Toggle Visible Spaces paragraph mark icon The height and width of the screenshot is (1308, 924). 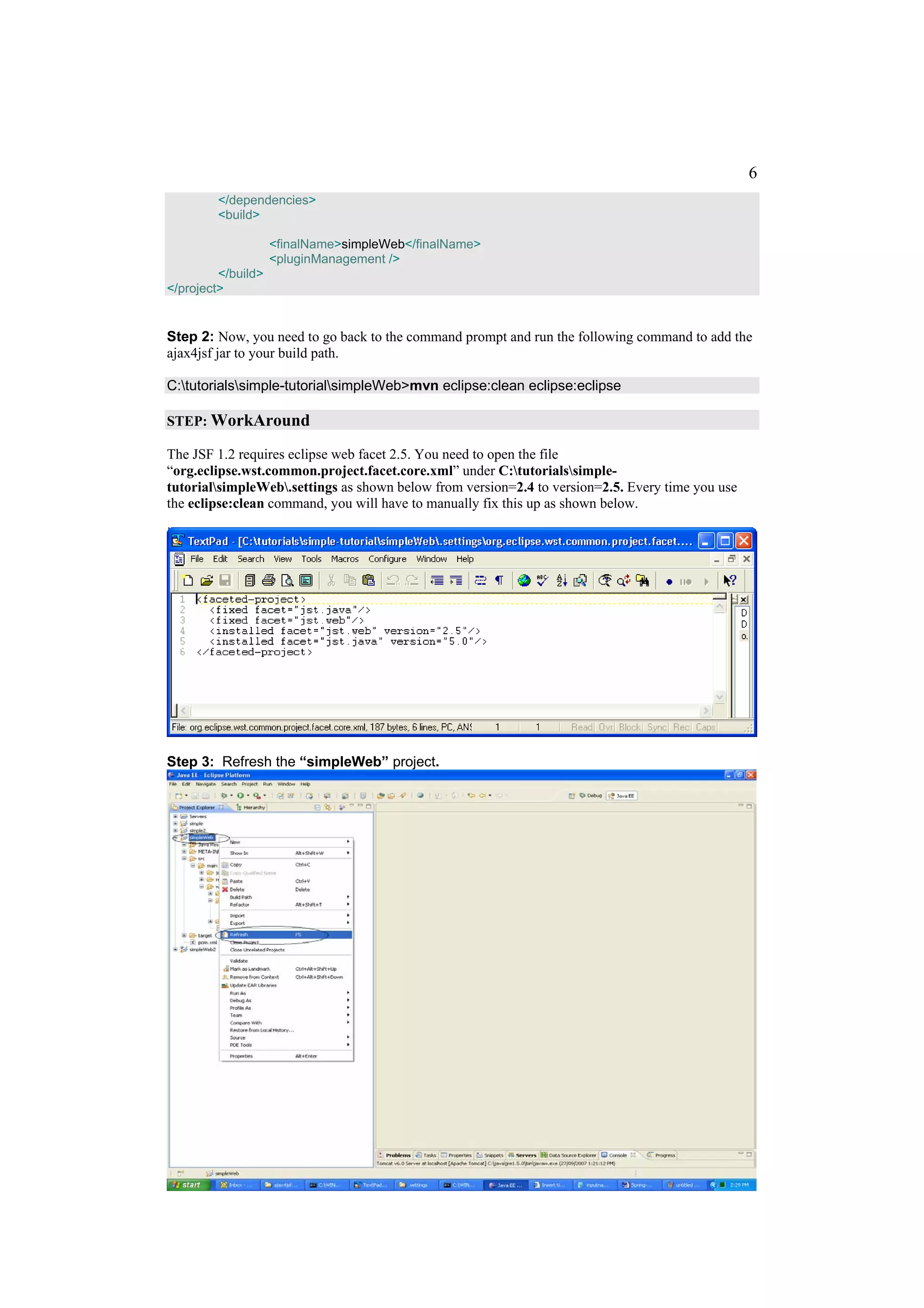499,580
